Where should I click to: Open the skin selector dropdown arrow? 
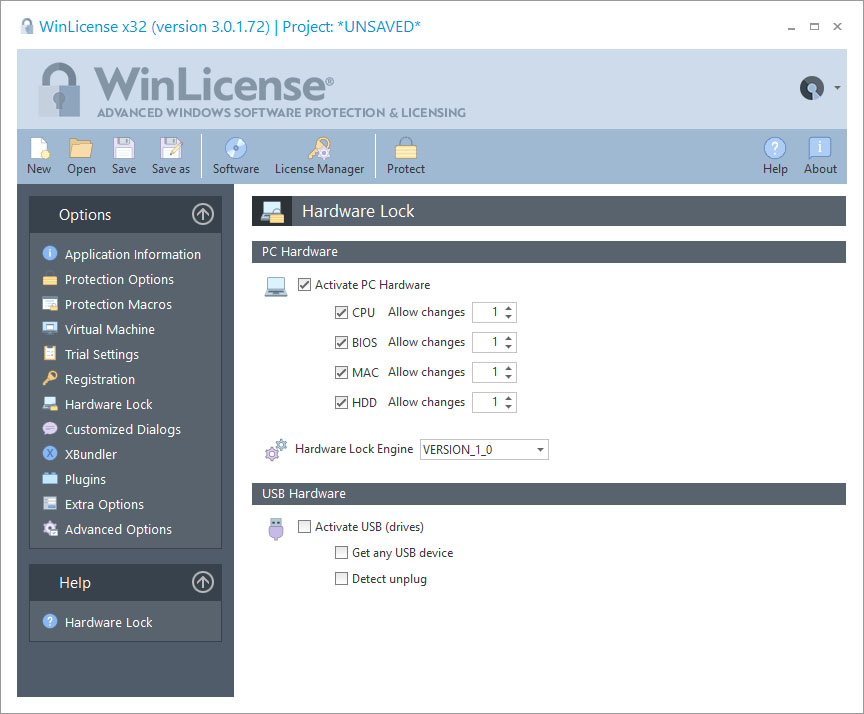[x=837, y=88]
